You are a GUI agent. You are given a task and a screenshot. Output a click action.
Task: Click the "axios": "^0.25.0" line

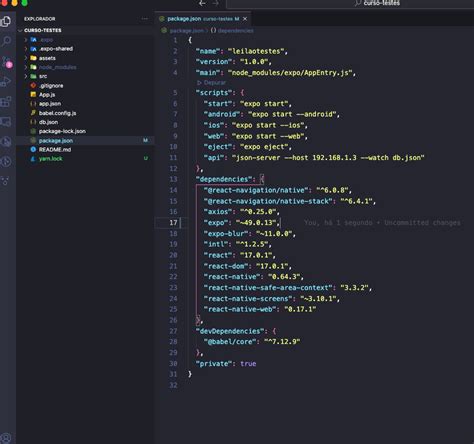(242, 212)
